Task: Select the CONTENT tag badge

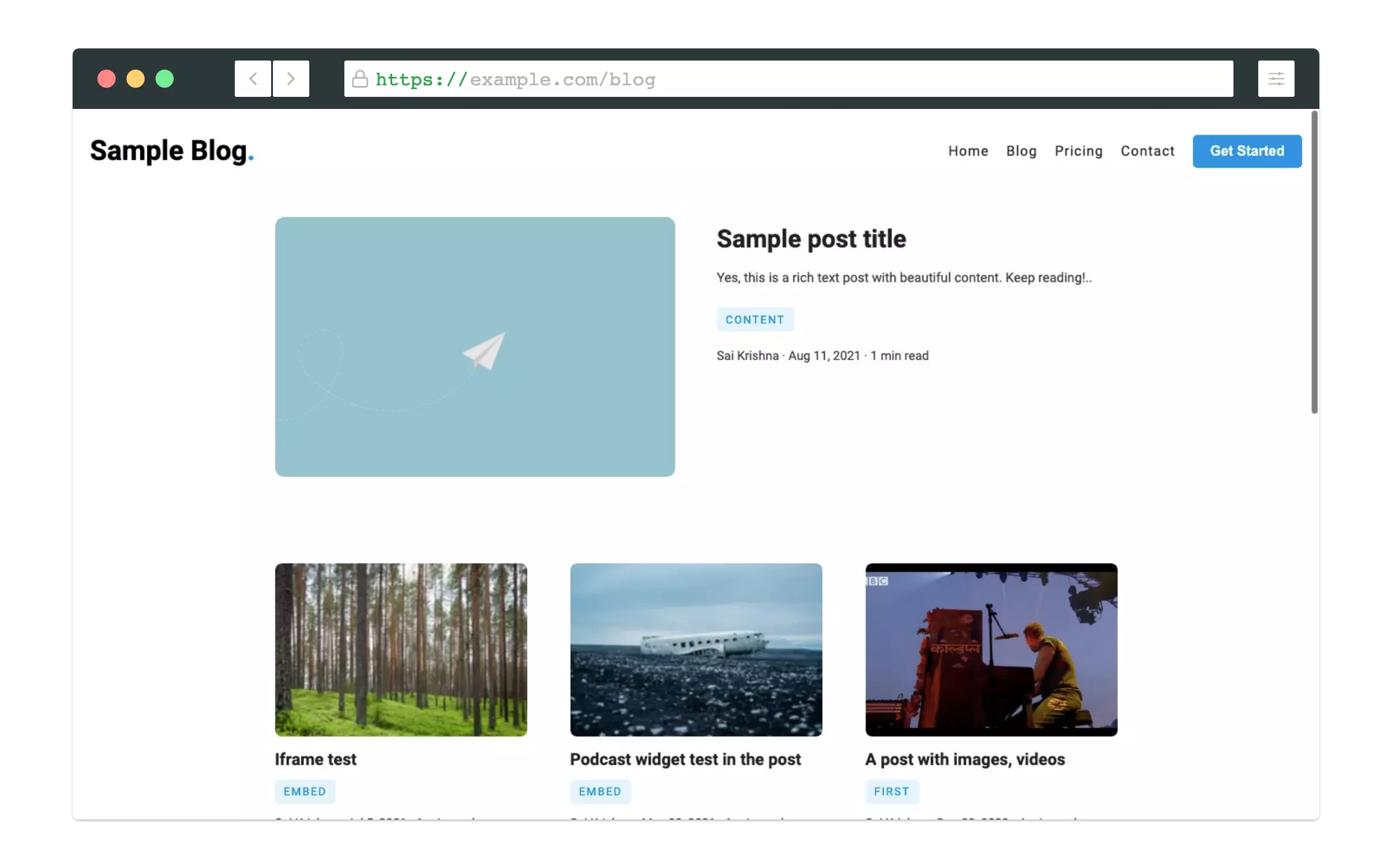Action: point(755,320)
